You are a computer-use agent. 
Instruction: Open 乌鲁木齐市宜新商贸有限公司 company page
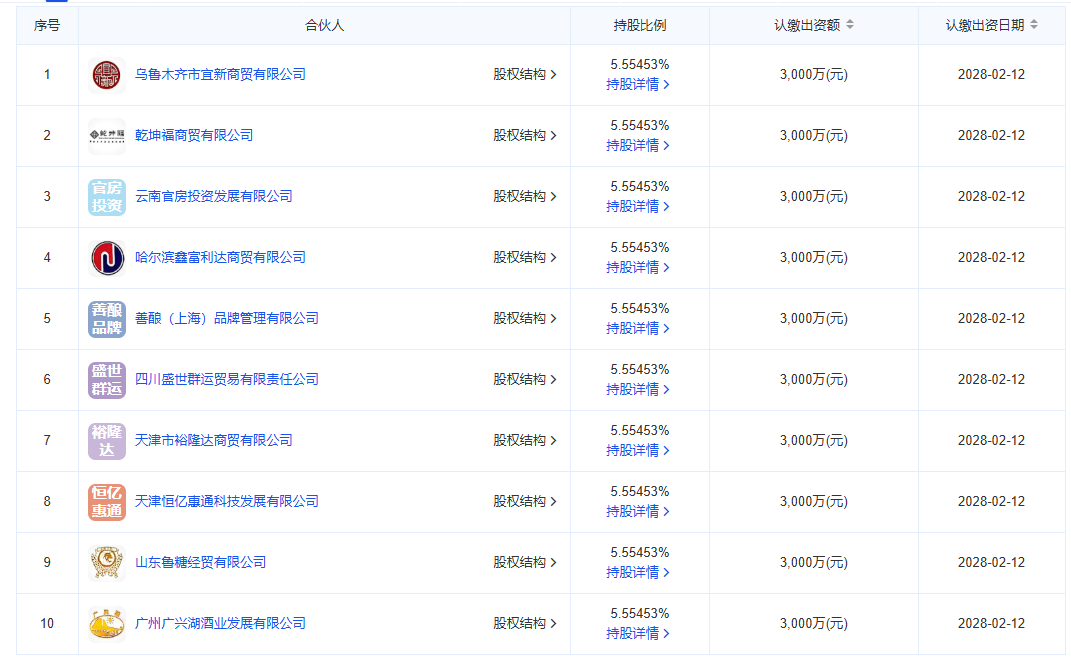tap(220, 74)
